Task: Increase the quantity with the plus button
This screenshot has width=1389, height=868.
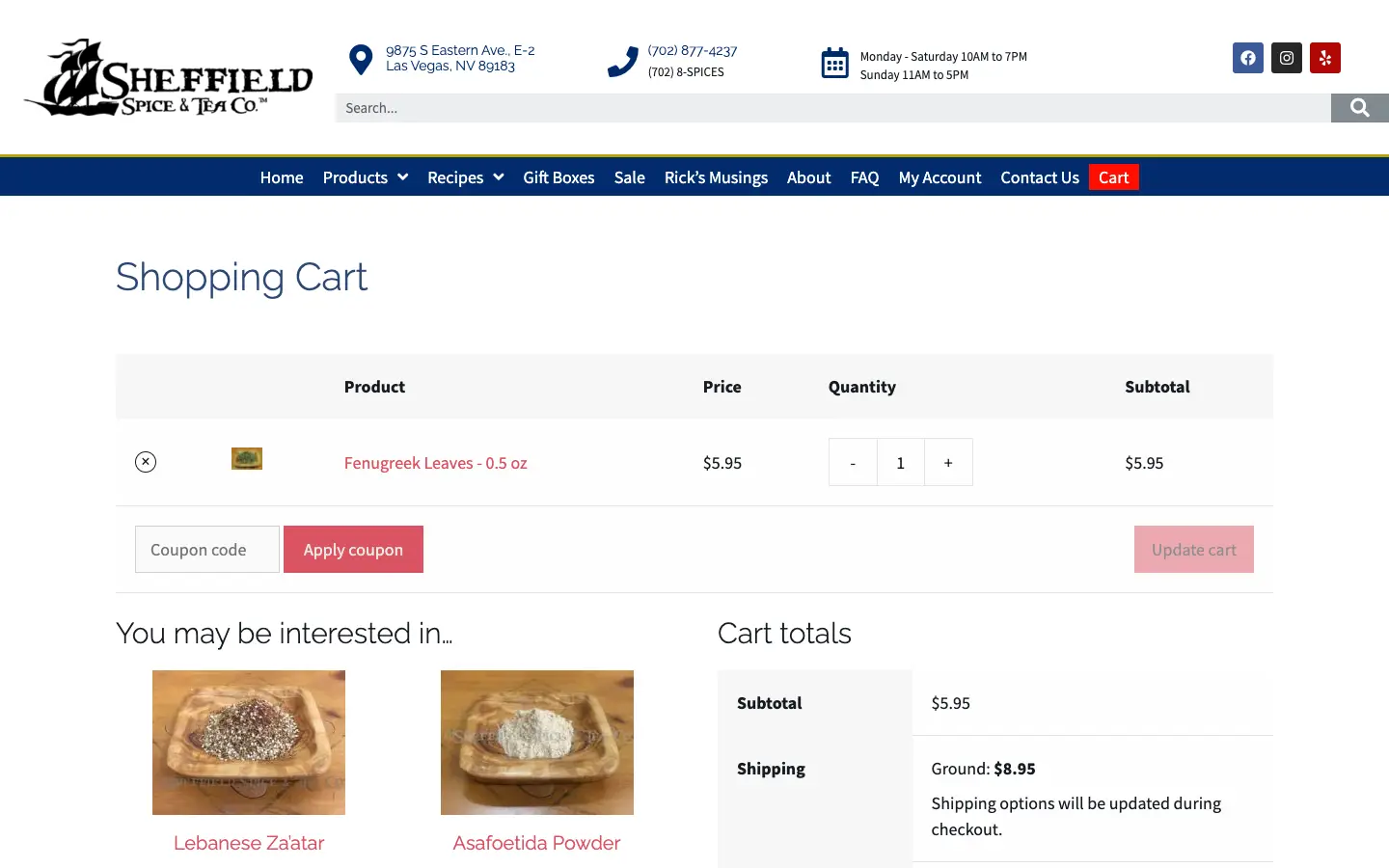Action: click(948, 463)
